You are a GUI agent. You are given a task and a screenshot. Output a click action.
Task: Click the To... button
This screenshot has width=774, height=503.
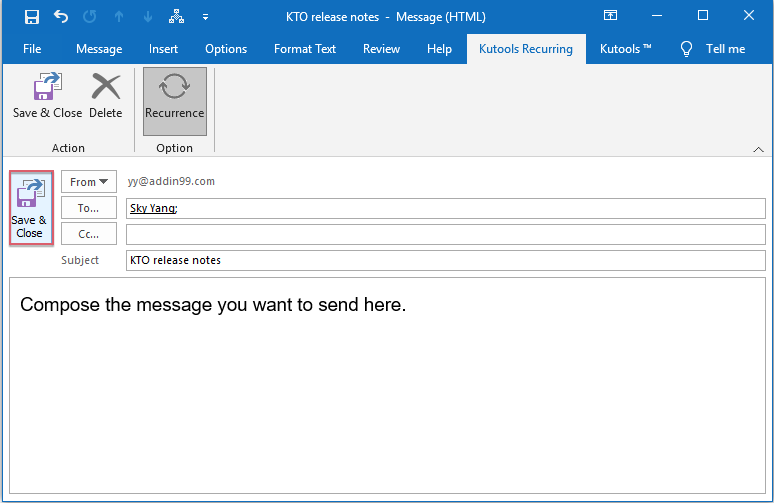tap(89, 208)
